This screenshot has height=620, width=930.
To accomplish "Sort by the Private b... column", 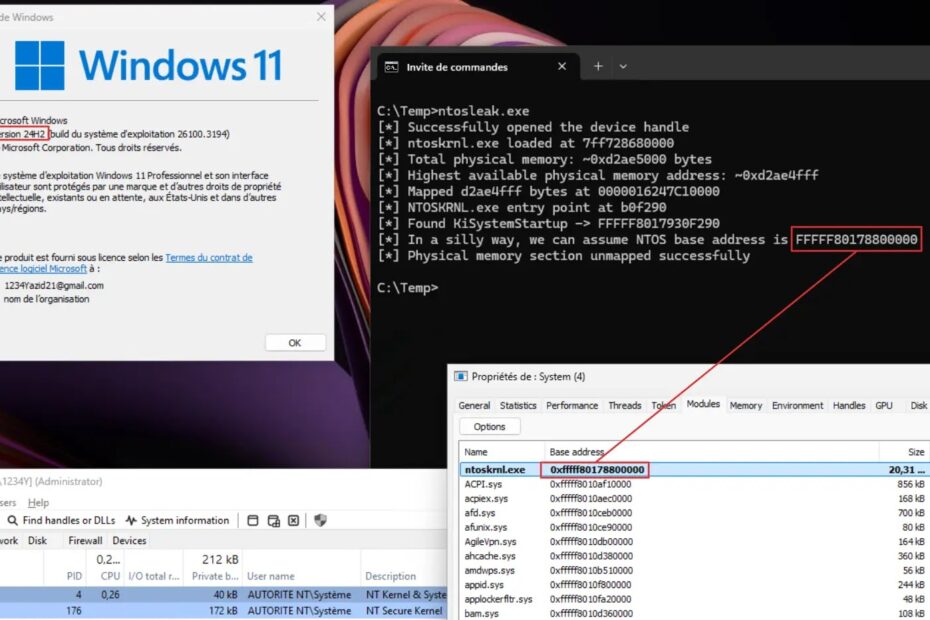I will point(215,576).
